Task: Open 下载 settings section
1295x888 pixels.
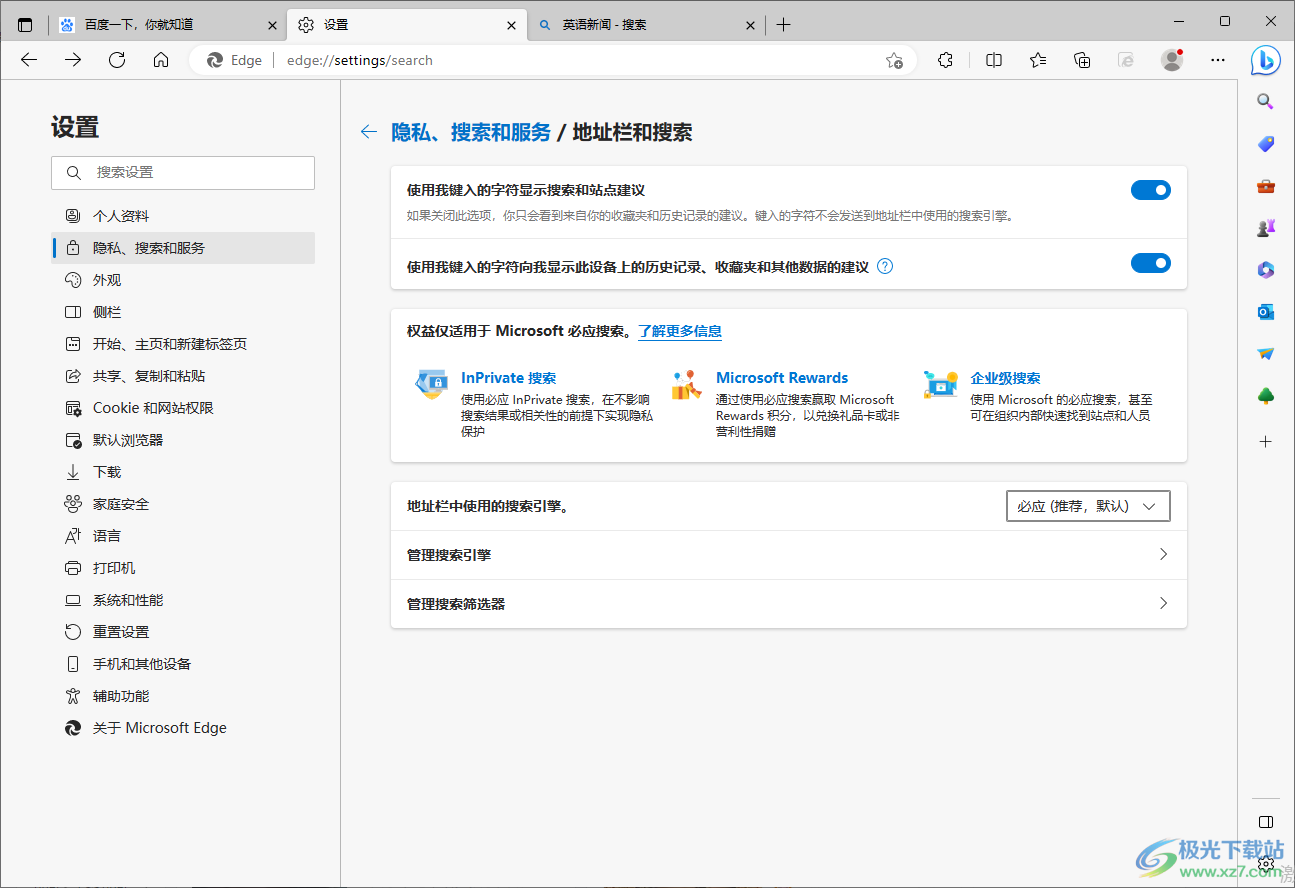Action: tap(183, 472)
